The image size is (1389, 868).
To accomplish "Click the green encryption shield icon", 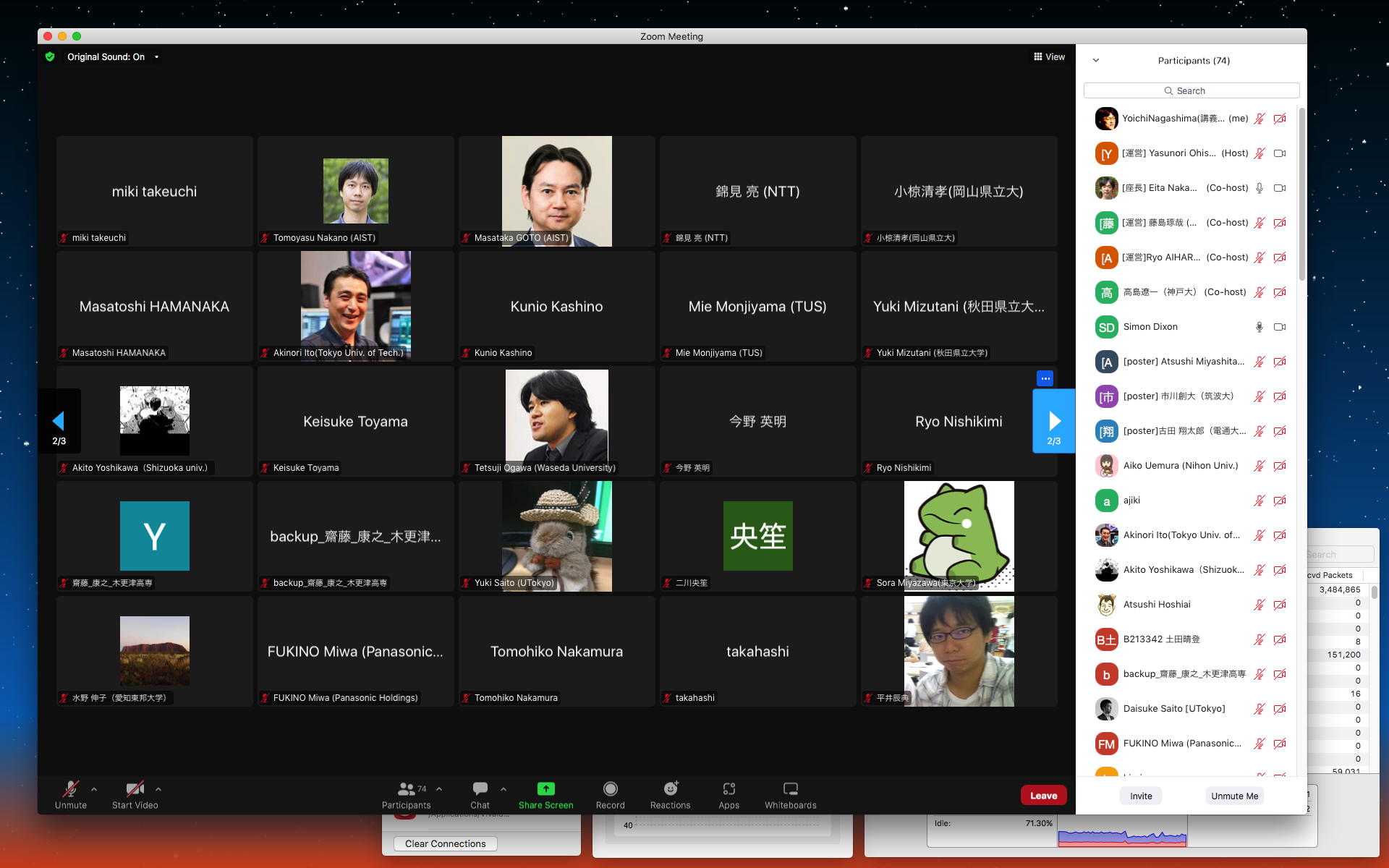I will (50, 56).
